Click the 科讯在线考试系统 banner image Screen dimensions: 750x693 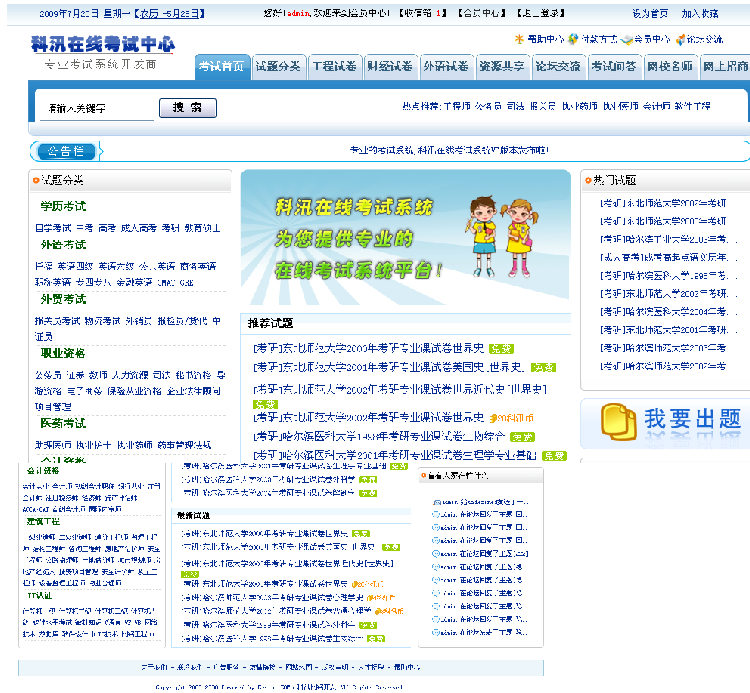tap(406, 237)
